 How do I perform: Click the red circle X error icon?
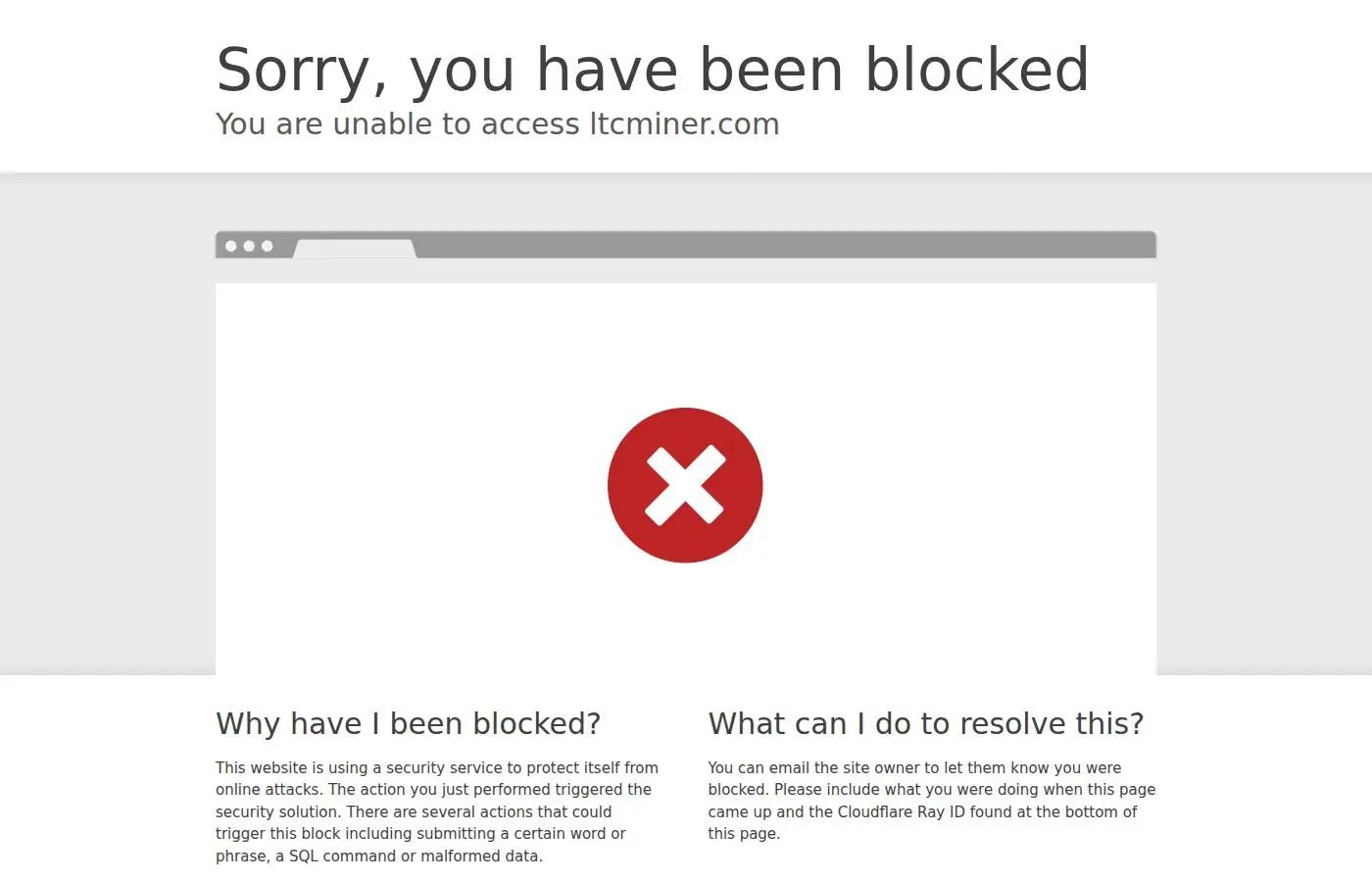click(x=685, y=485)
